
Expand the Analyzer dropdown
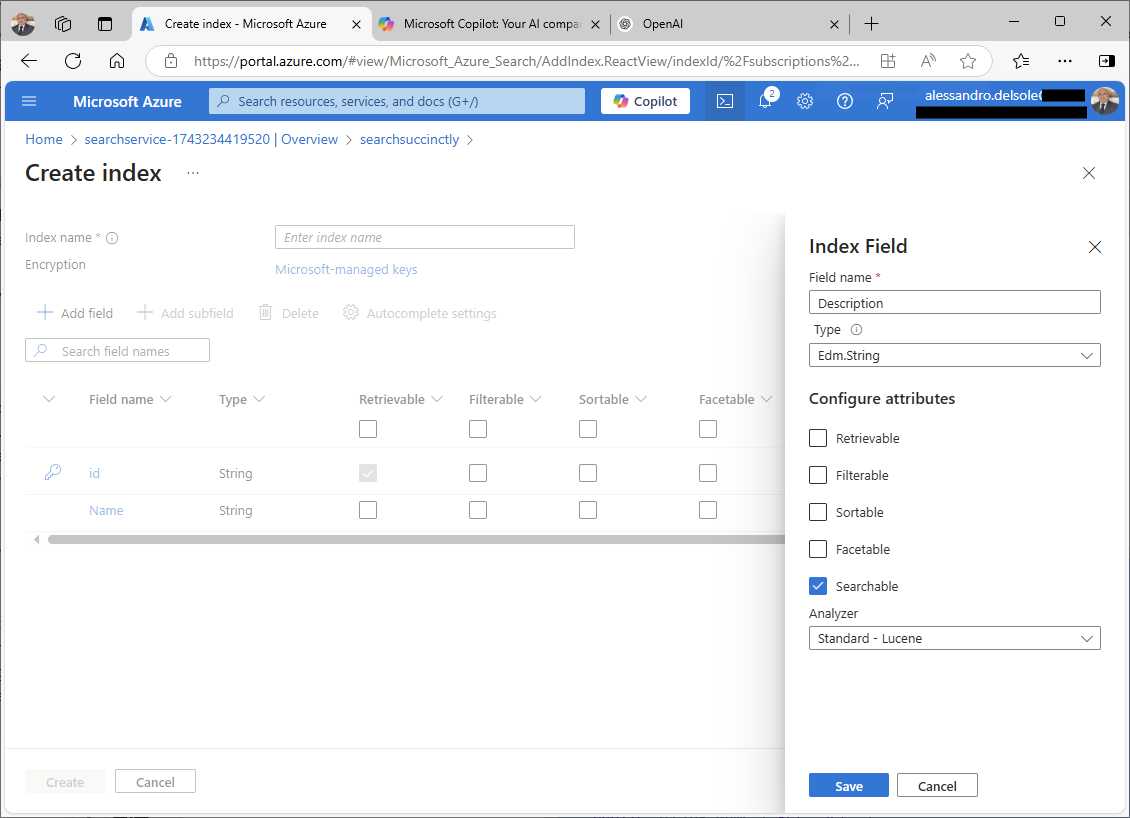click(x=953, y=638)
